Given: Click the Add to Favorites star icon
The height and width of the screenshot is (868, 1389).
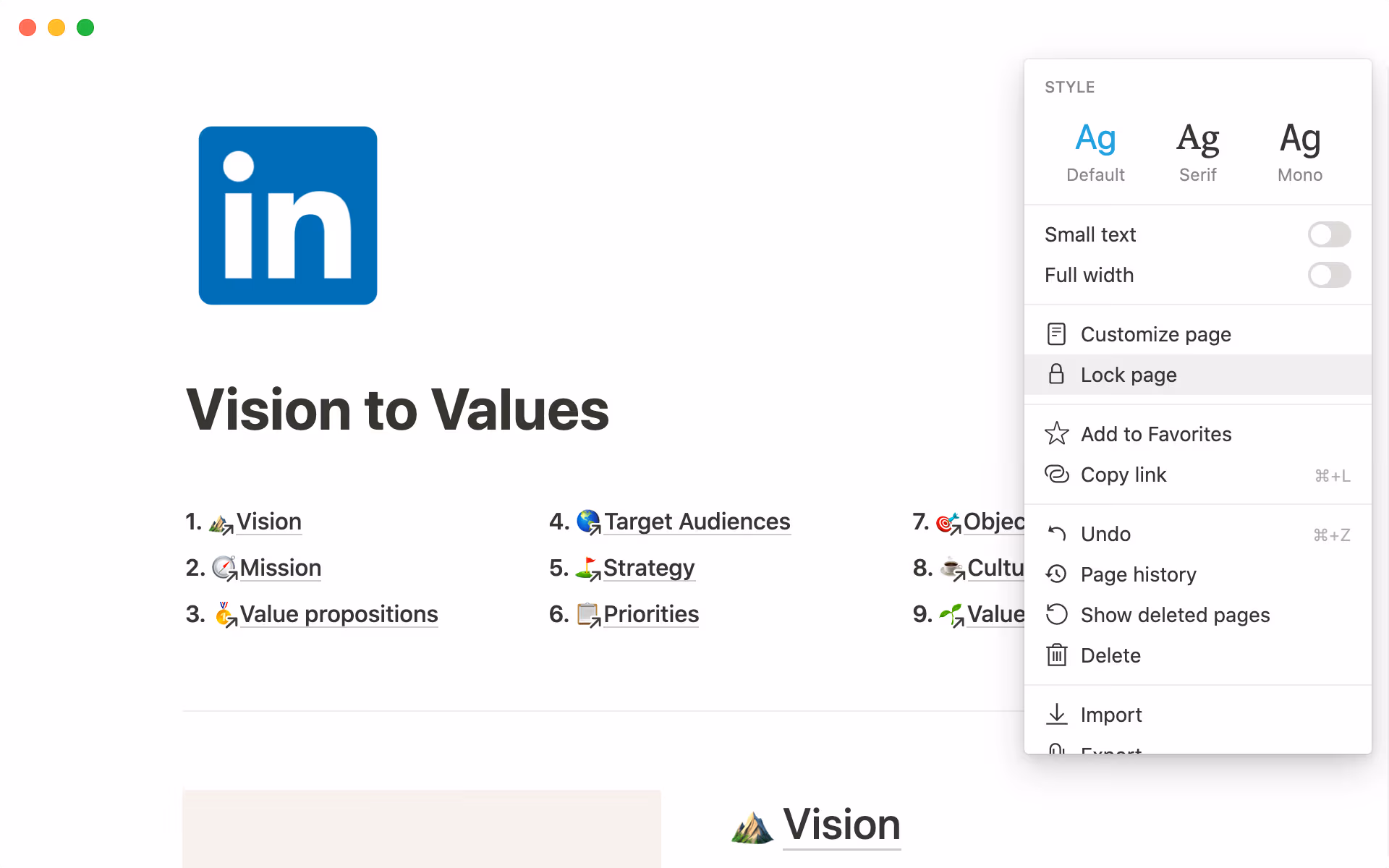Looking at the screenshot, I should tap(1056, 434).
